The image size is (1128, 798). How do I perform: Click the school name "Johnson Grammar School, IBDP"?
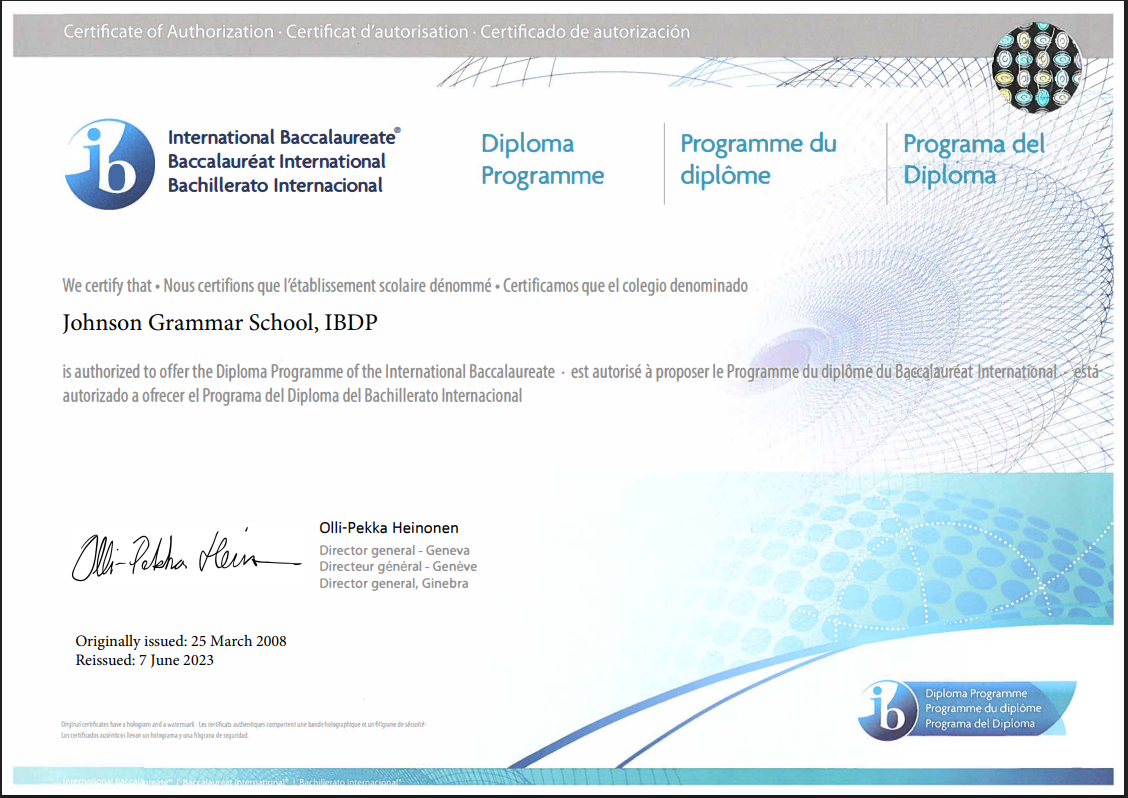(219, 322)
